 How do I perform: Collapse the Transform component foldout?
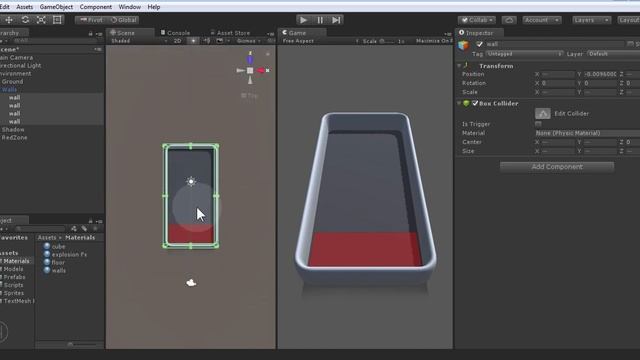[459, 66]
